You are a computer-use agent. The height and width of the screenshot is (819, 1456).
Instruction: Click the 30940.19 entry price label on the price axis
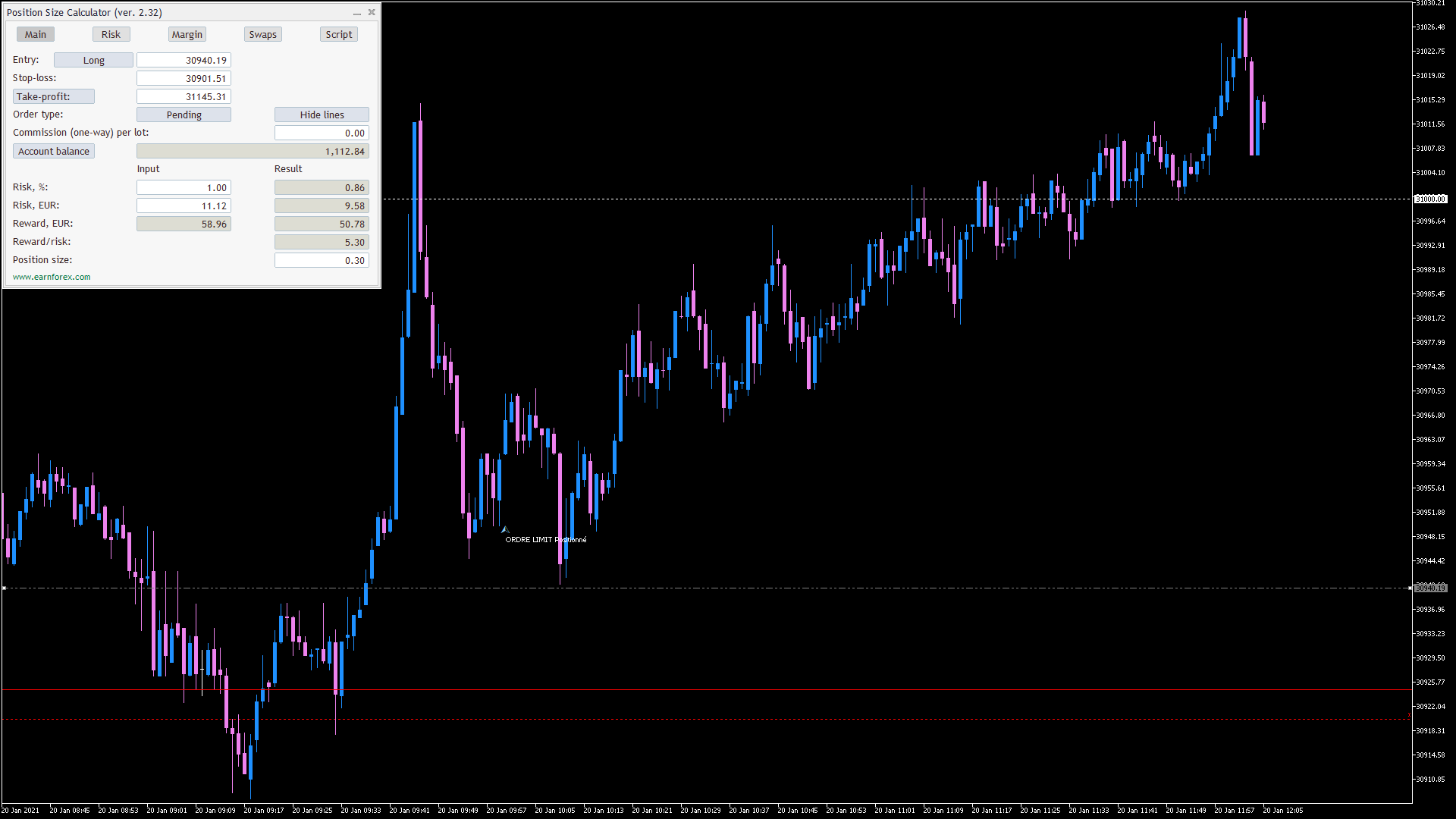tap(1430, 588)
